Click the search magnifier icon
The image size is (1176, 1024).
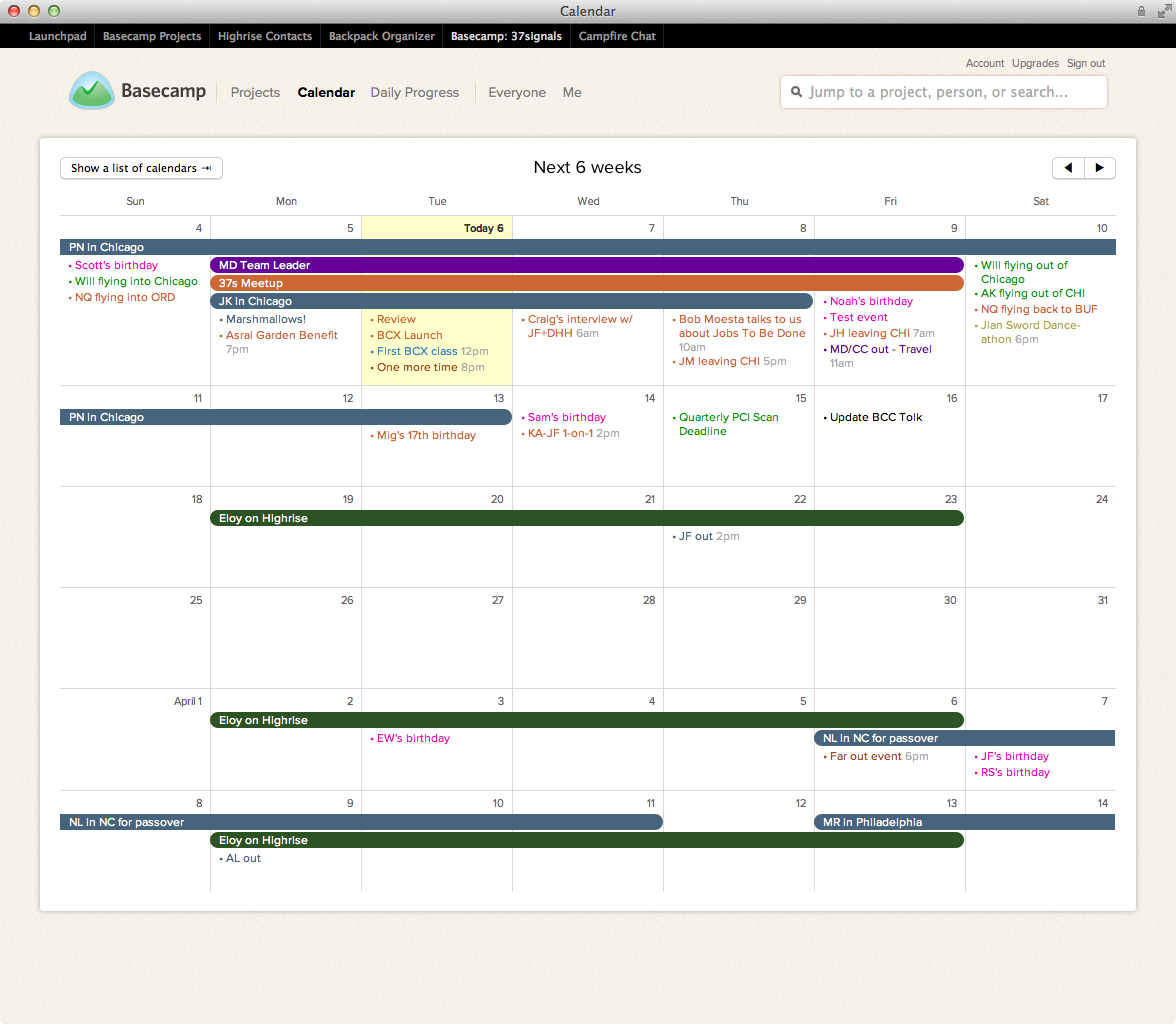[x=796, y=92]
